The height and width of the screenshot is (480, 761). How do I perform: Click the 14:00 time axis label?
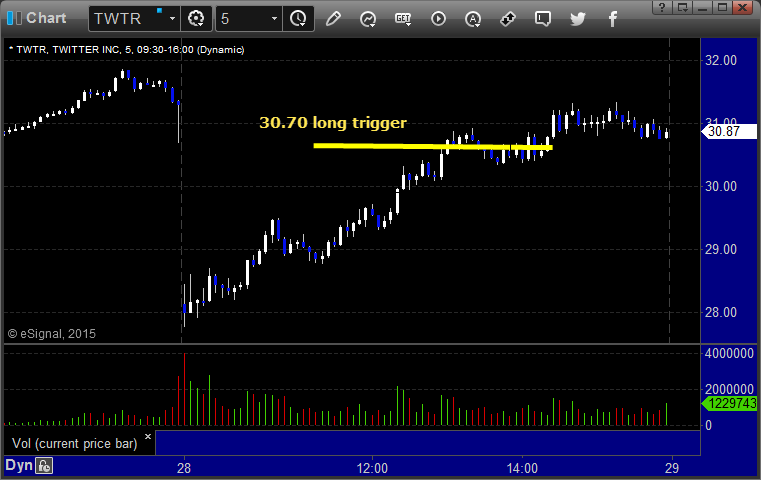tap(522, 468)
